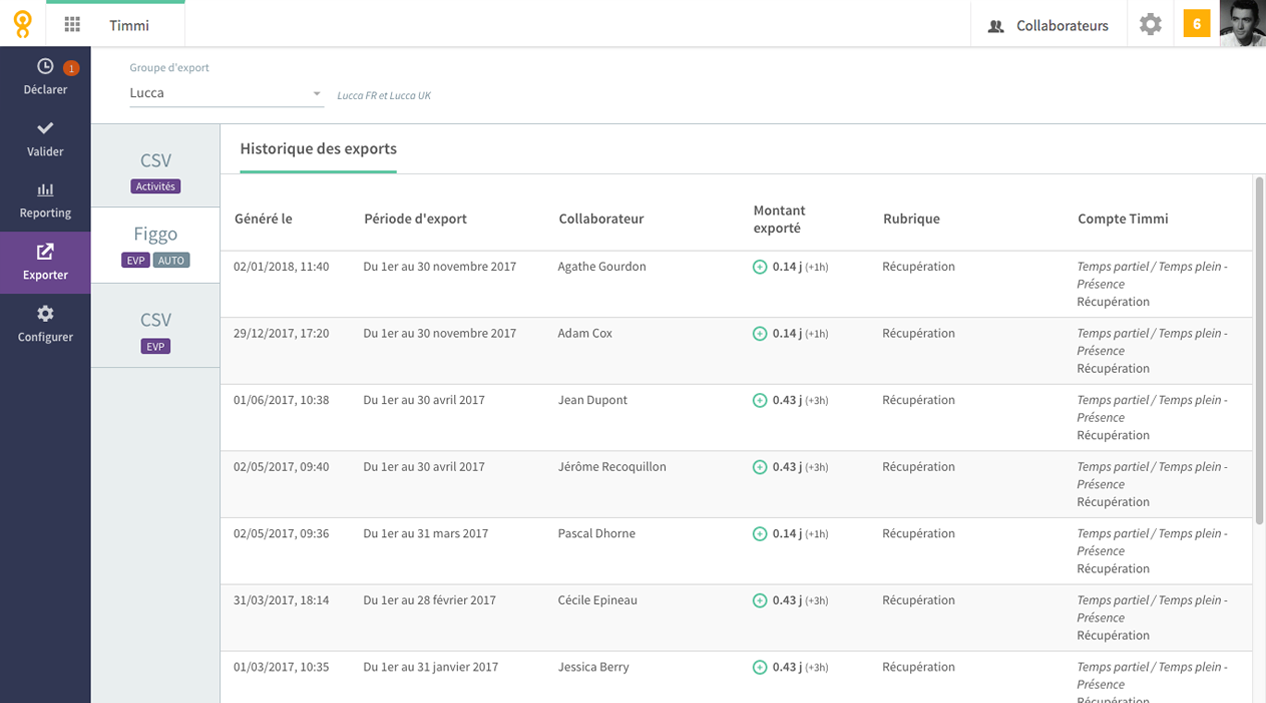Open the apps grid icon

click(x=72, y=25)
